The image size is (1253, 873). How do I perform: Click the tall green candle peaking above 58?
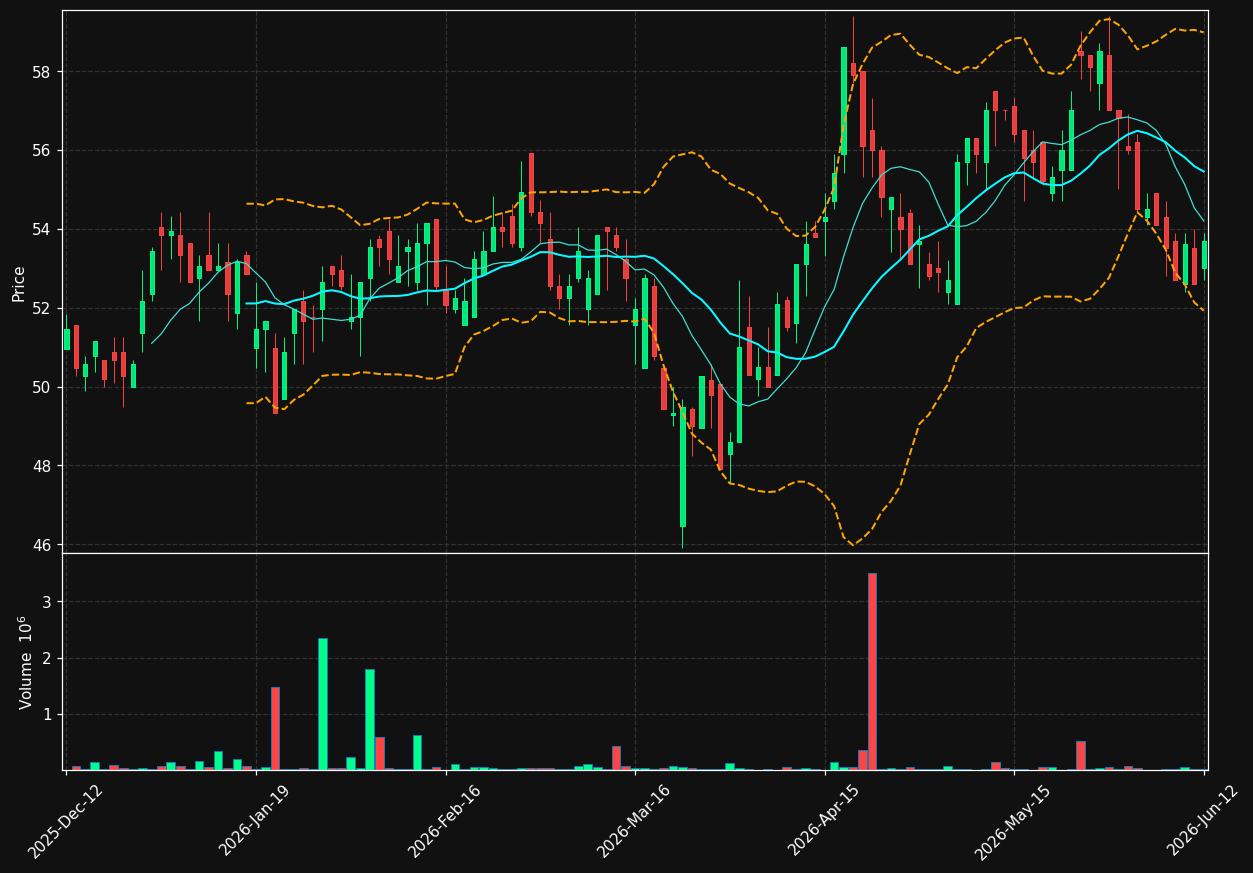[x=843, y=101]
